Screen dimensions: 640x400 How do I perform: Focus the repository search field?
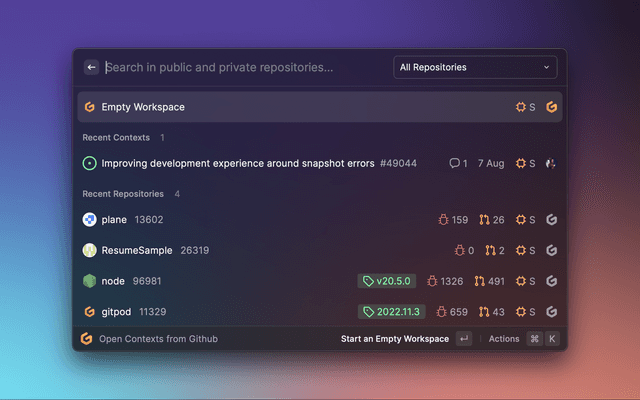click(240, 68)
